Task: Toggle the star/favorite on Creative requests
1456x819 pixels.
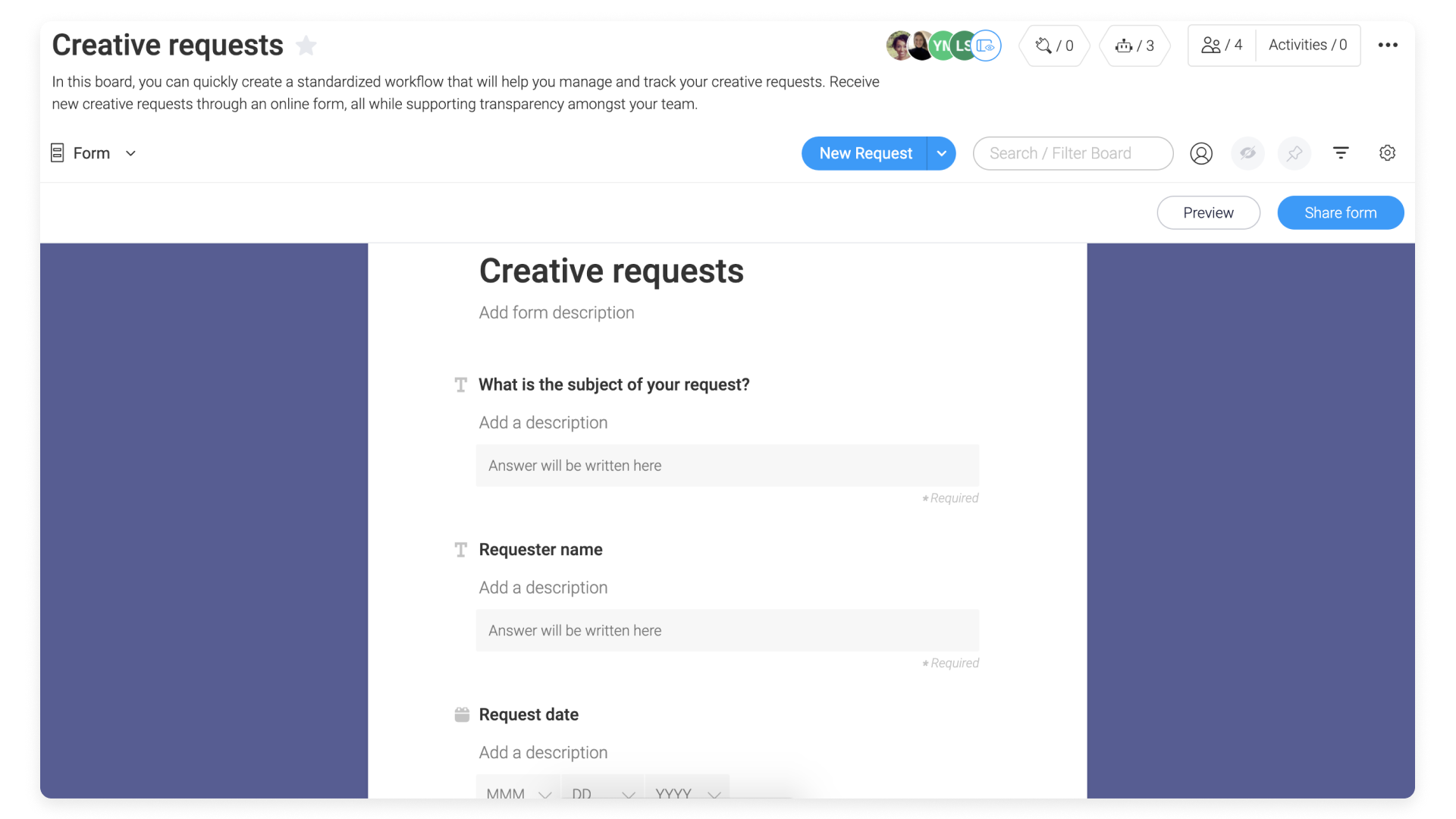Action: [x=306, y=45]
